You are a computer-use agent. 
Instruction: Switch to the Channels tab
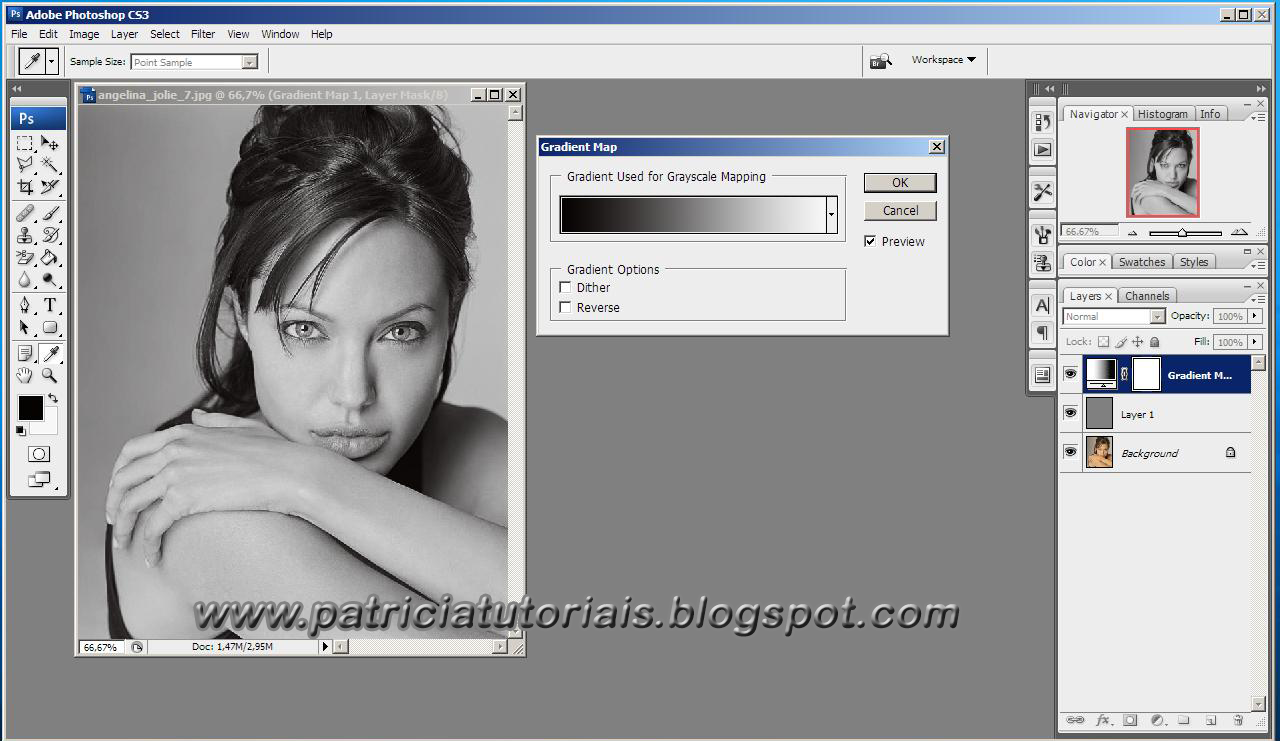pyautogui.click(x=1147, y=296)
